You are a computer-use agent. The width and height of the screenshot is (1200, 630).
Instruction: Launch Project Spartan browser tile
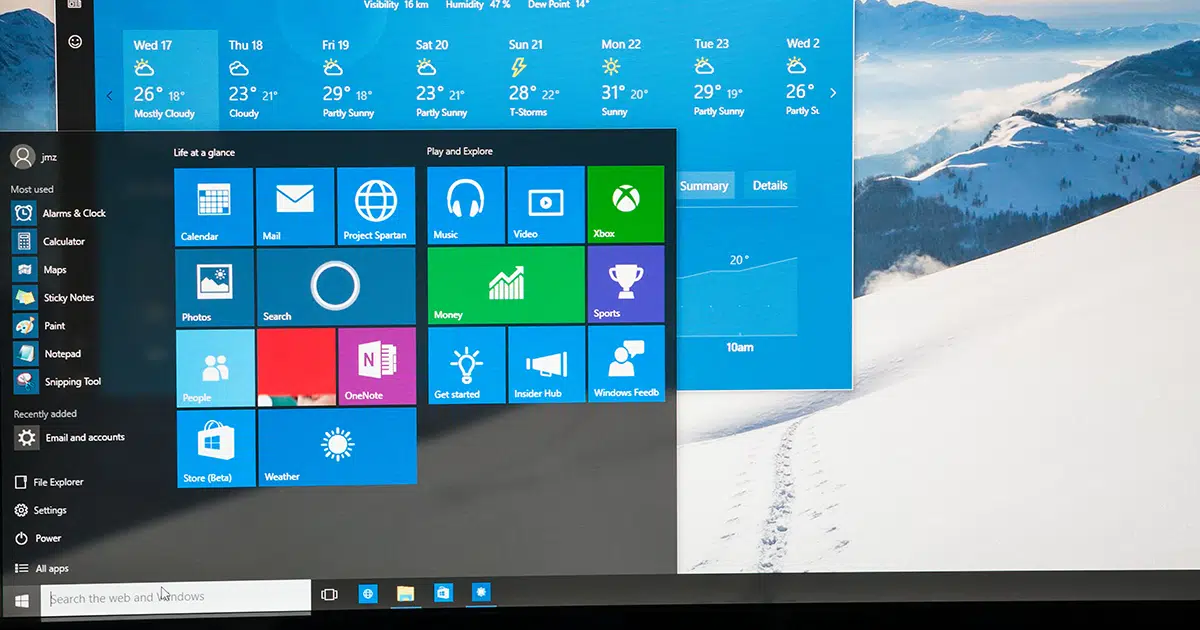pos(376,206)
